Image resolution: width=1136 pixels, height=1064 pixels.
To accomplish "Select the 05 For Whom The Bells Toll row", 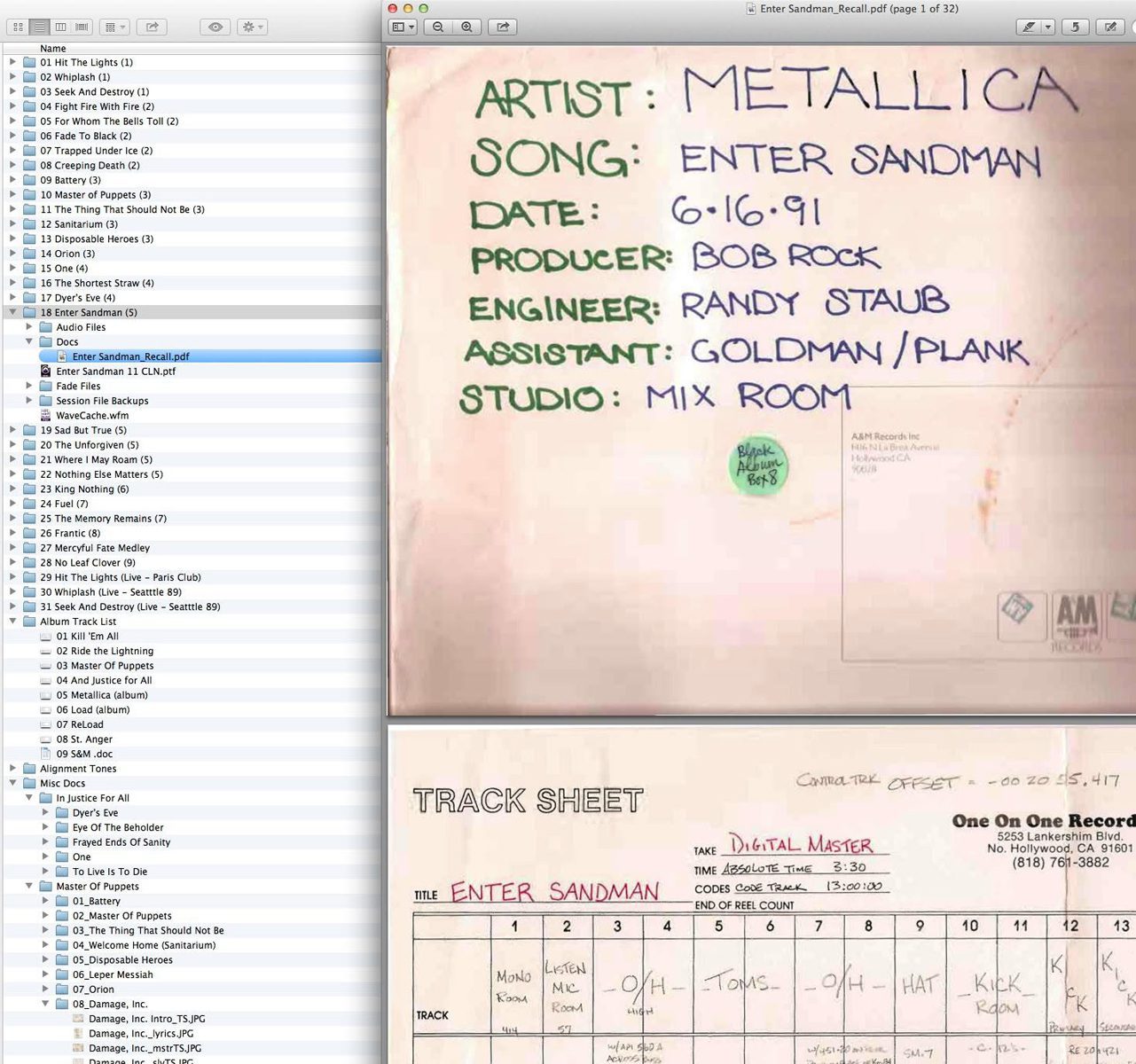I will tap(192, 121).
